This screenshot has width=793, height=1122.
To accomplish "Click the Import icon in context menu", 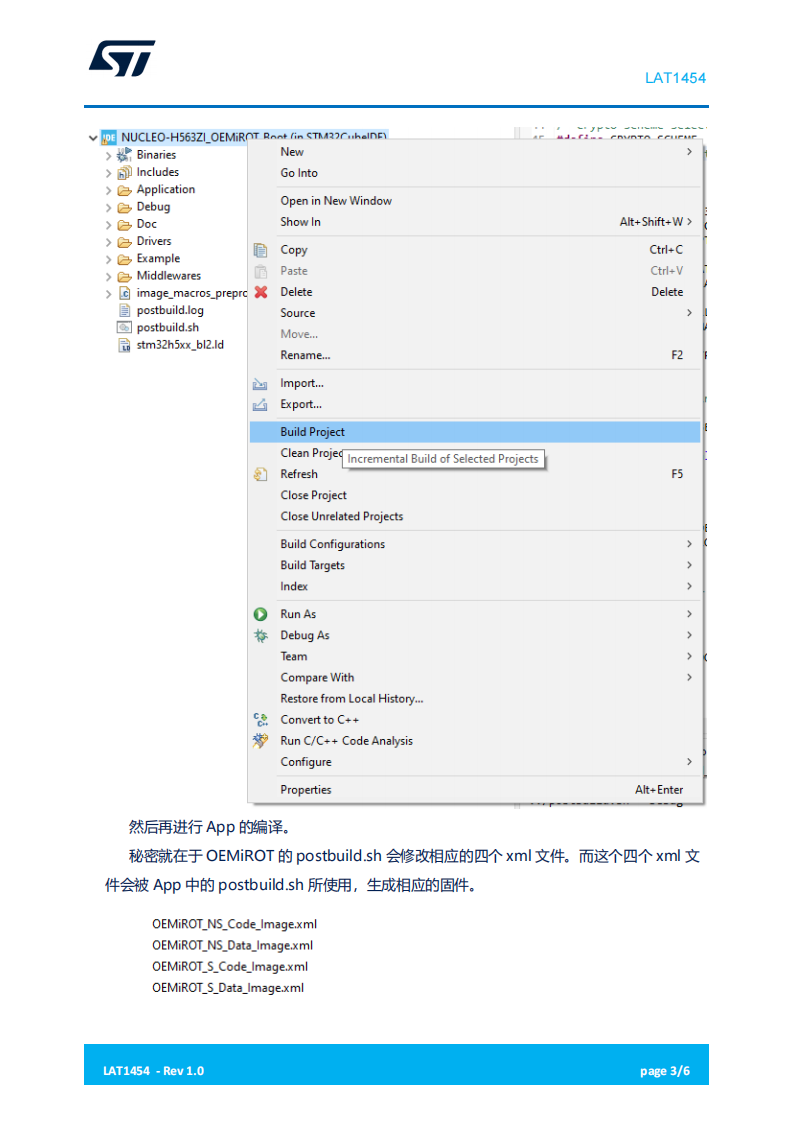I will pyautogui.click(x=260, y=384).
